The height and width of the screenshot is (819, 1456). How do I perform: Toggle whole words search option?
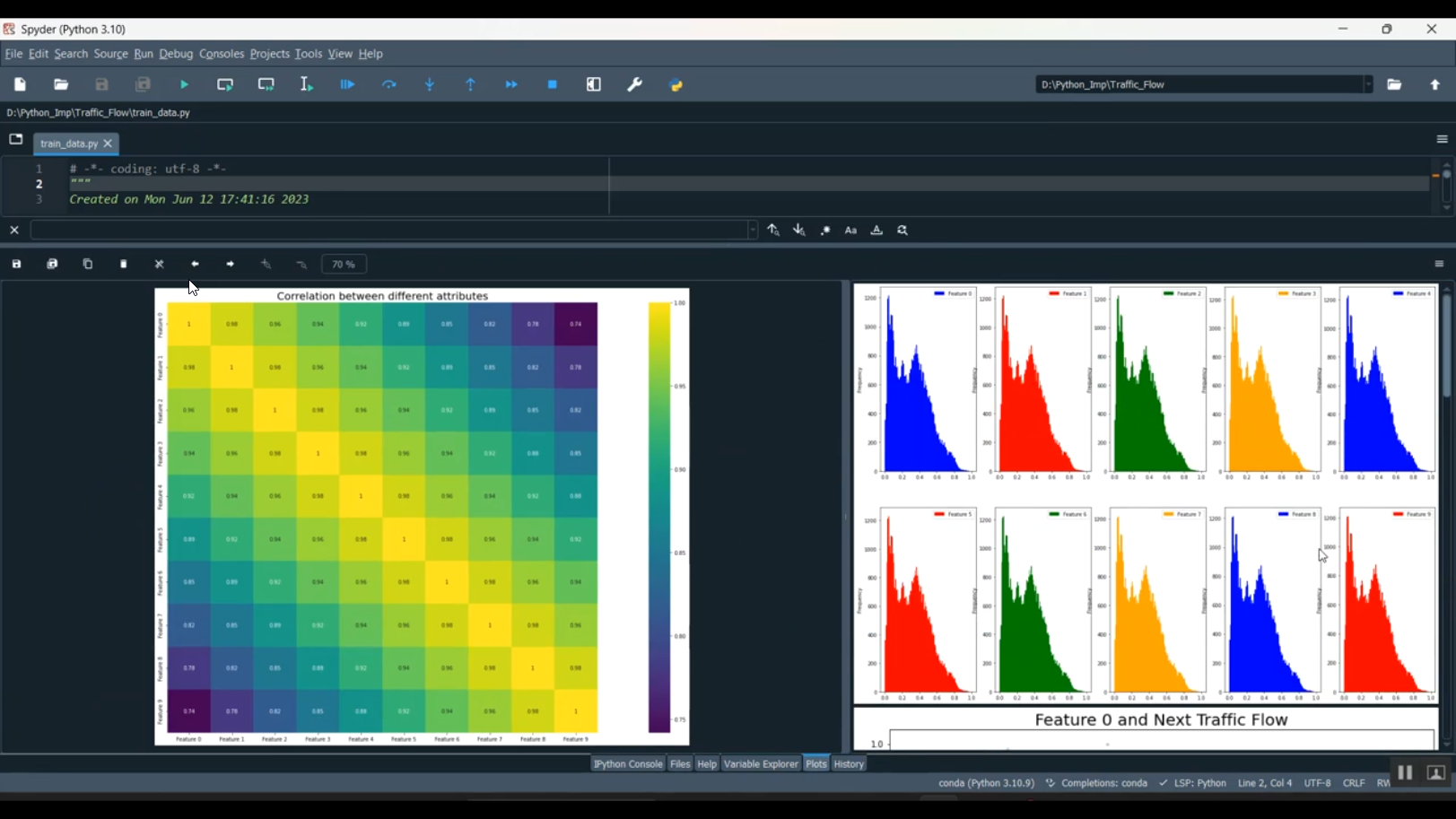(877, 231)
